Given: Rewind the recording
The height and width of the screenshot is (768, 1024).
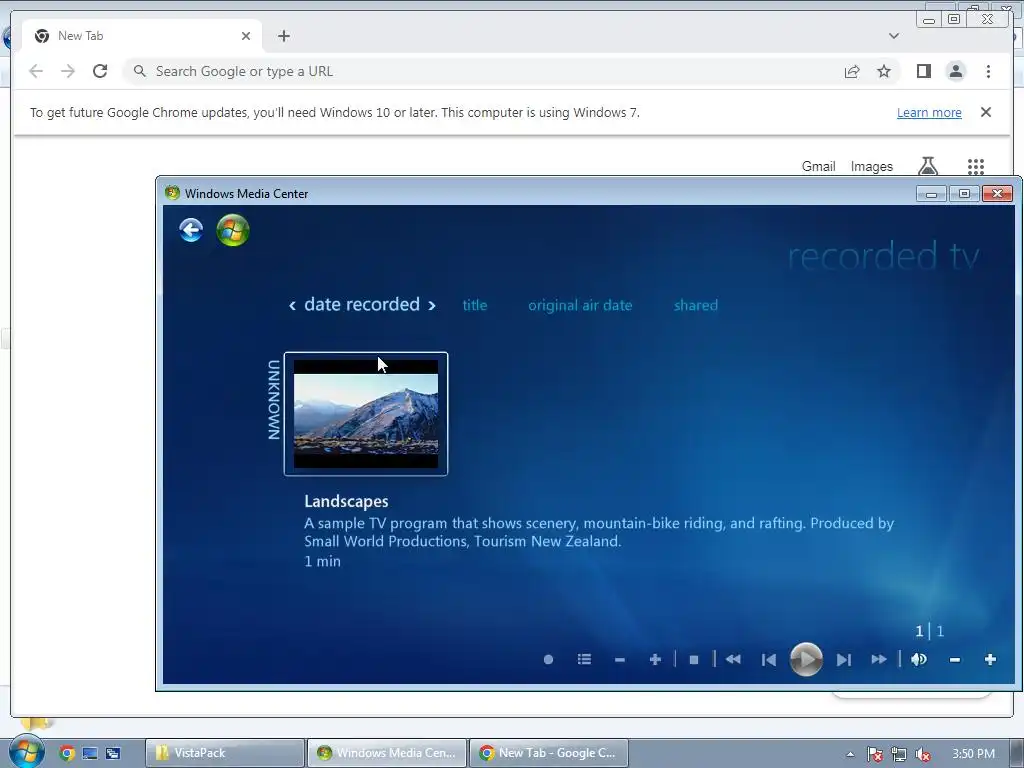Looking at the screenshot, I should [733, 660].
